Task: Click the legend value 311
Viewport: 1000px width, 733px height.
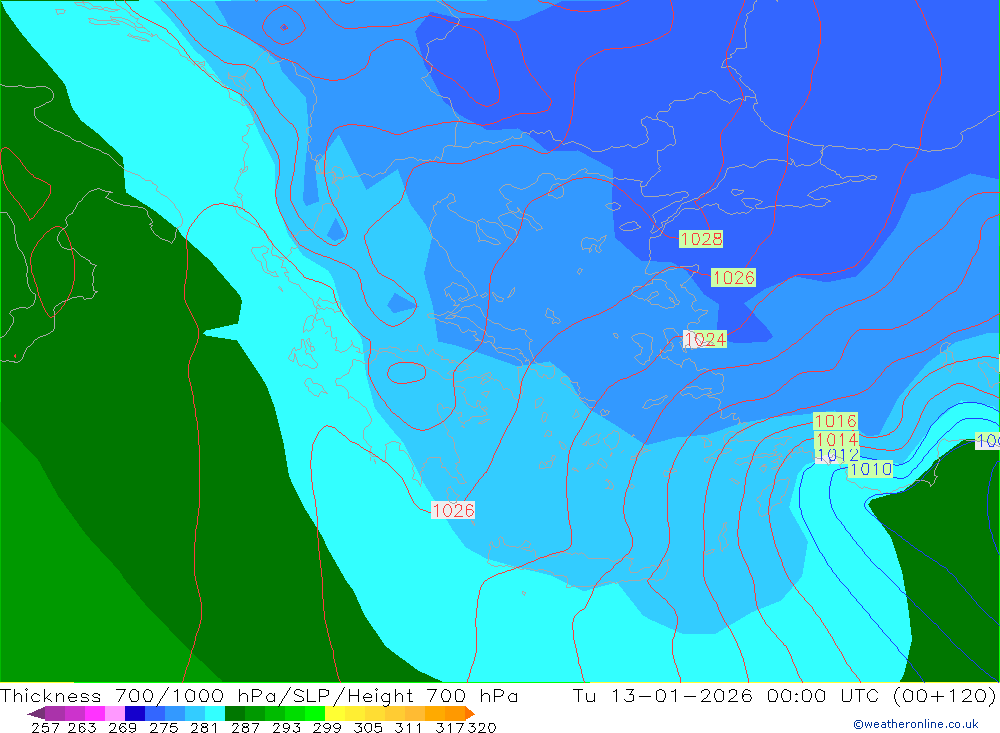Action: coord(408,727)
